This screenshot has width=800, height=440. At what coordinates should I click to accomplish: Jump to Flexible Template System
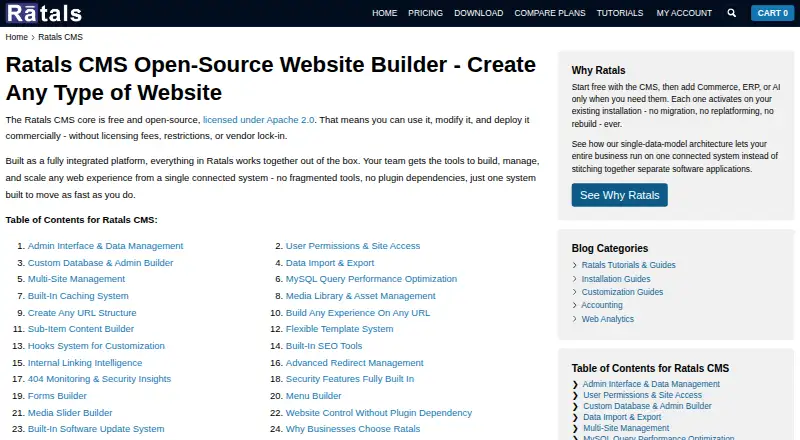[339, 329]
